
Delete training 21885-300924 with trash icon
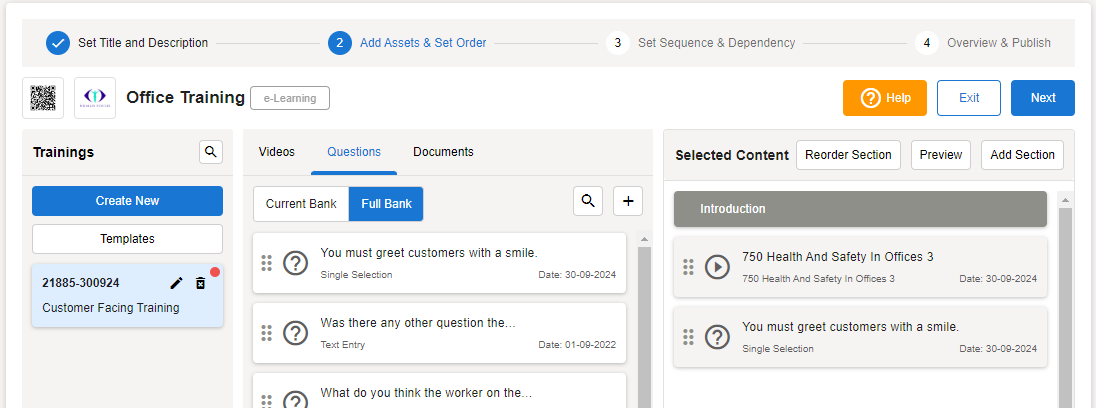[x=200, y=284]
